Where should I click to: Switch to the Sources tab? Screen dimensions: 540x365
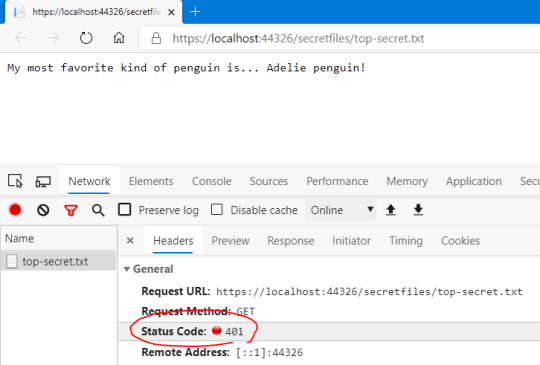click(269, 181)
